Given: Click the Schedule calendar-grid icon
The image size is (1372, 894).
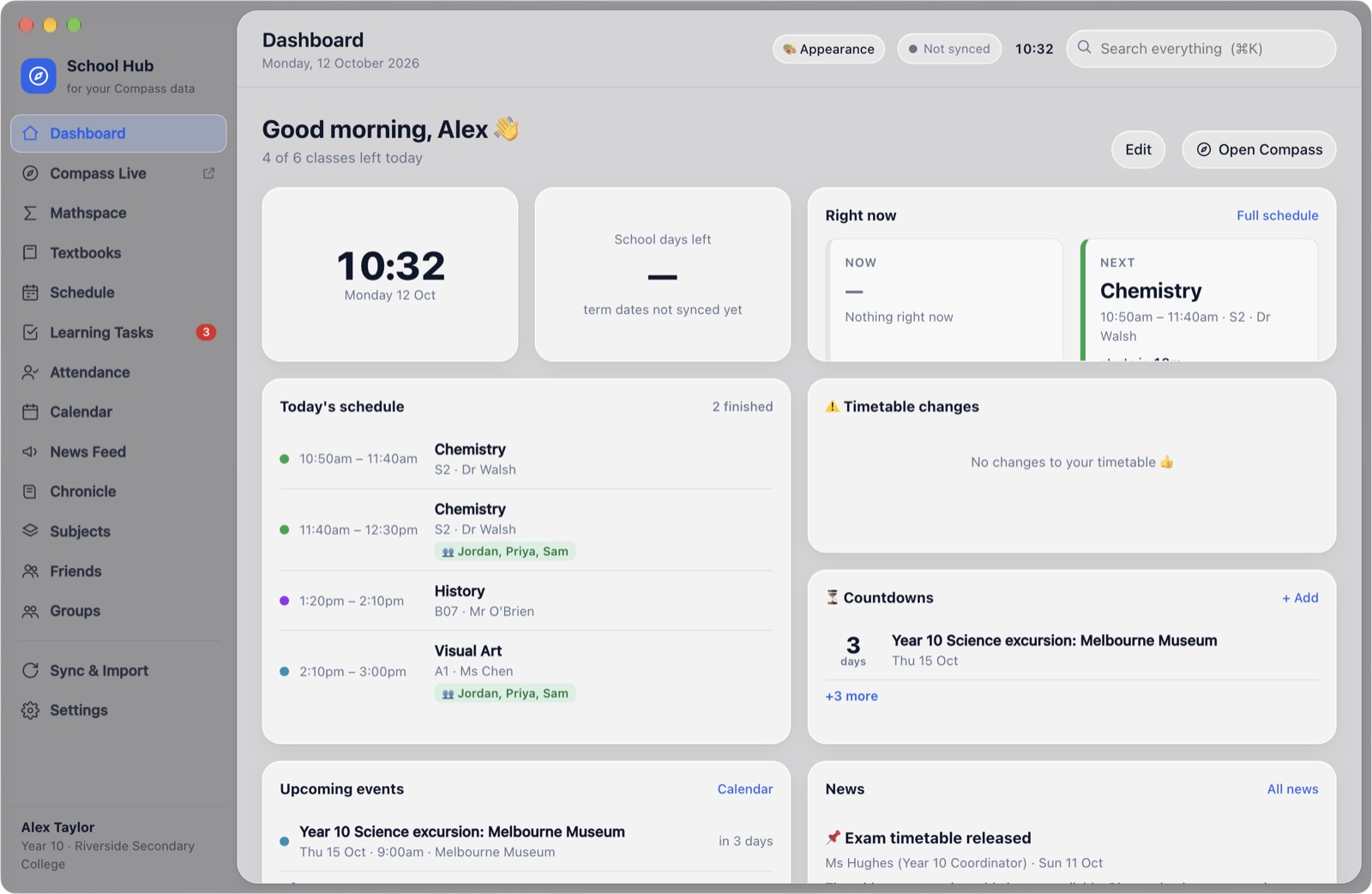Looking at the screenshot, I should pyautogui.click(x=31, y=293).
